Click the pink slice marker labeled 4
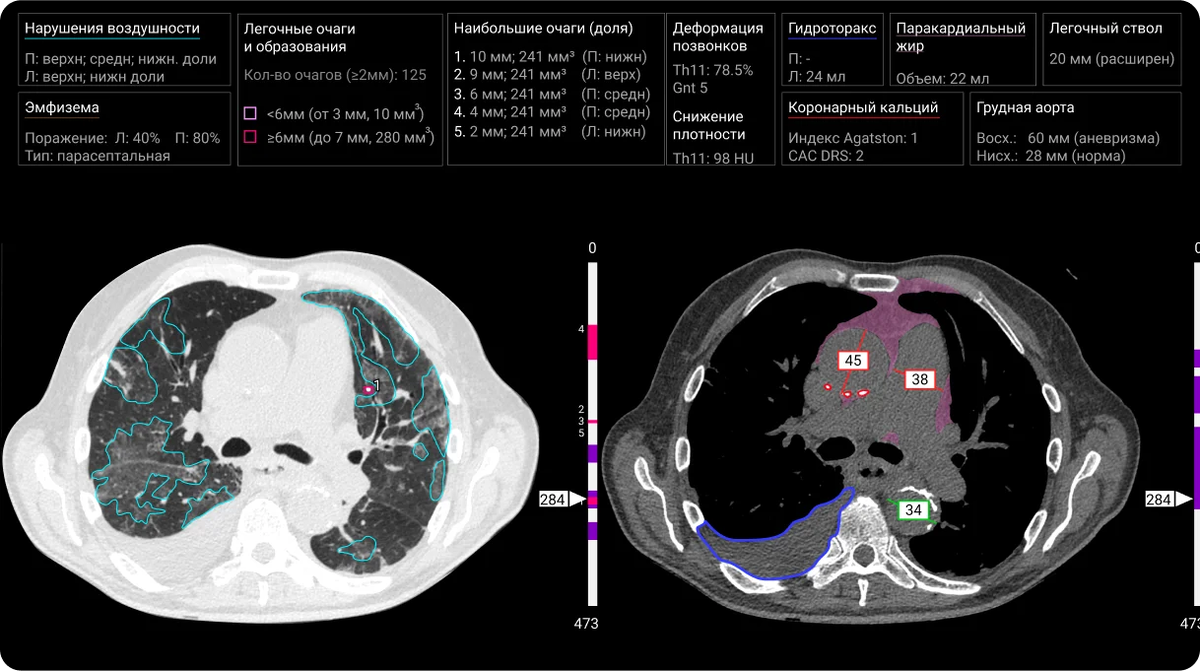 click(592, 342)
